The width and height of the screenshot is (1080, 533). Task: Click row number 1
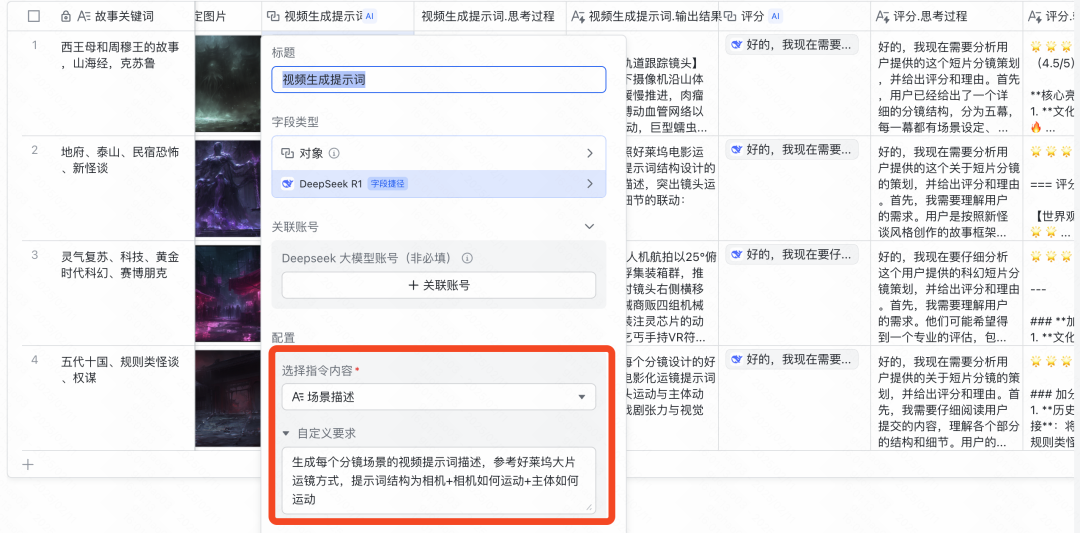click(x=34, y=45)
